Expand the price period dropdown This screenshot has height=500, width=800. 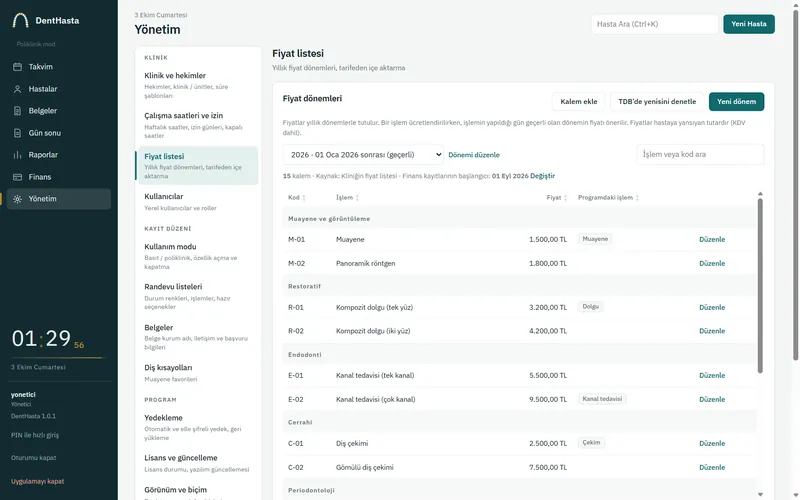pyautogui.click(x=363, y=155)
